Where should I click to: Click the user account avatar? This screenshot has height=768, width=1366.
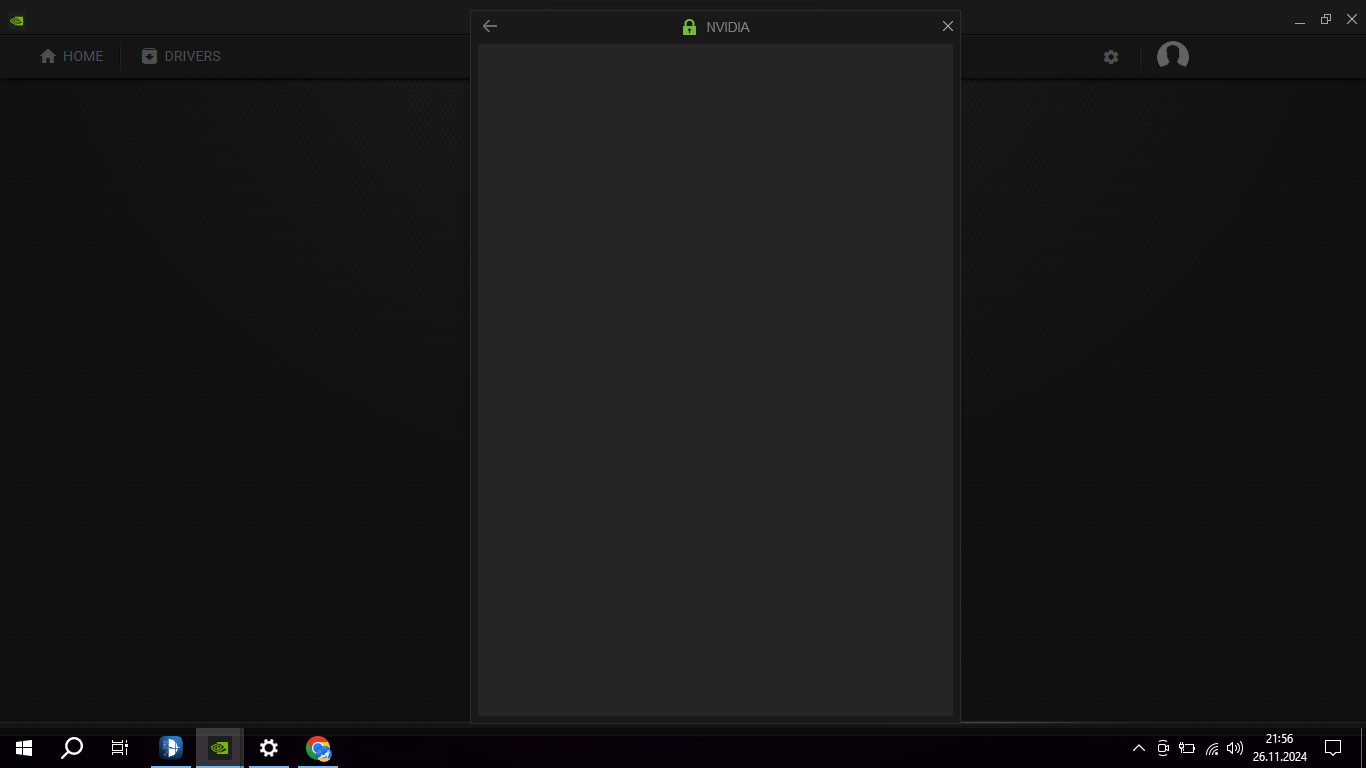point(1173,56)
